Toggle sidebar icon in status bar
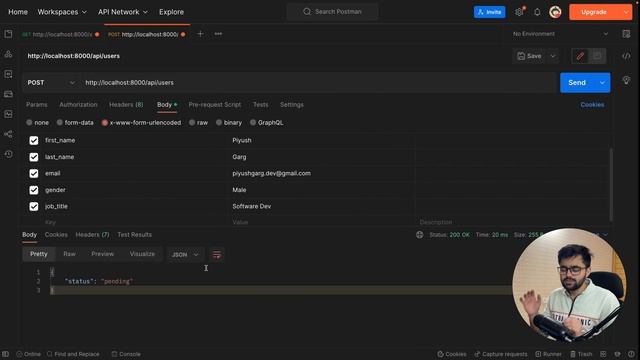640x360 pixels. pos(5,354)
